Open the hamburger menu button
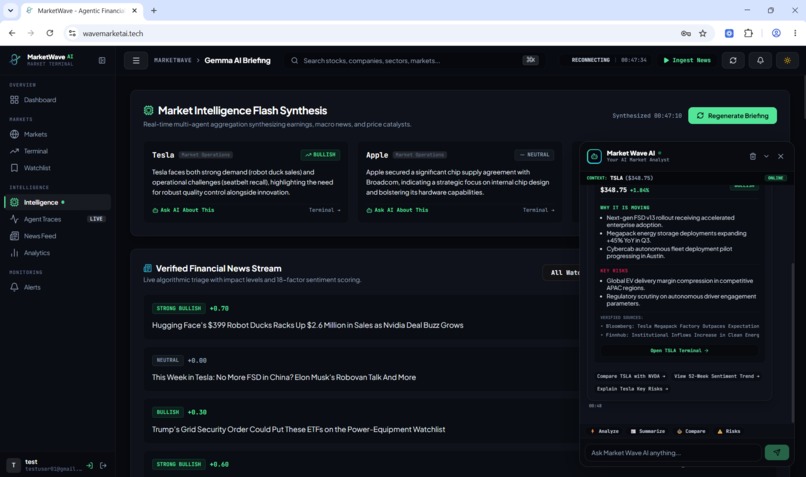 (x=136, y=60)
